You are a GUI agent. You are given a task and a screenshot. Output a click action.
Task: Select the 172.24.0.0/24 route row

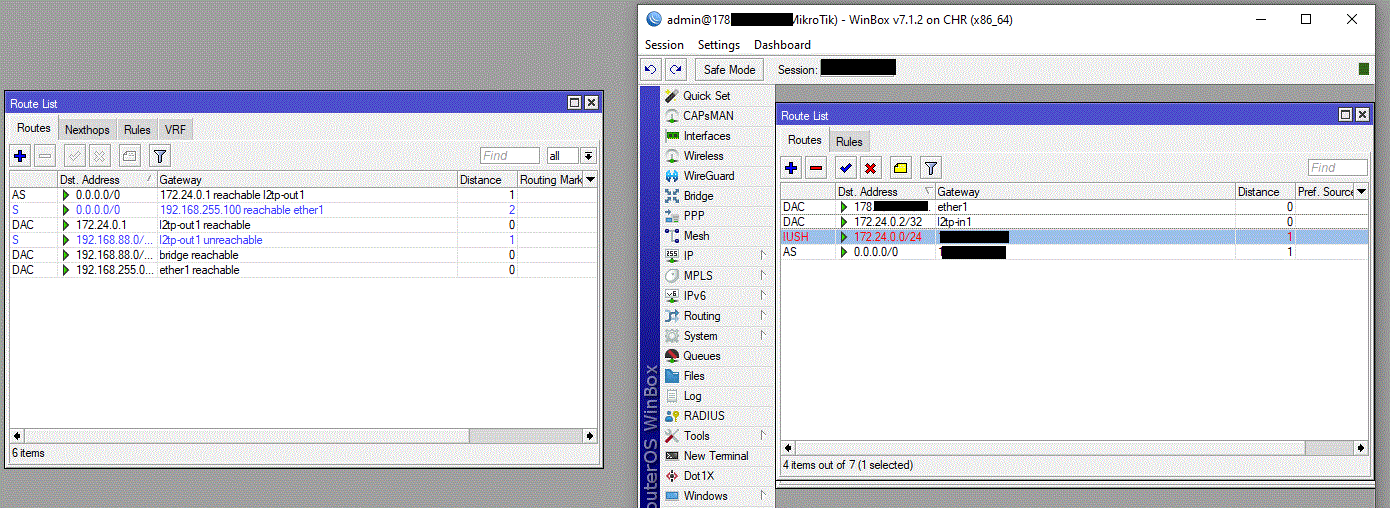click(1075, 237)
